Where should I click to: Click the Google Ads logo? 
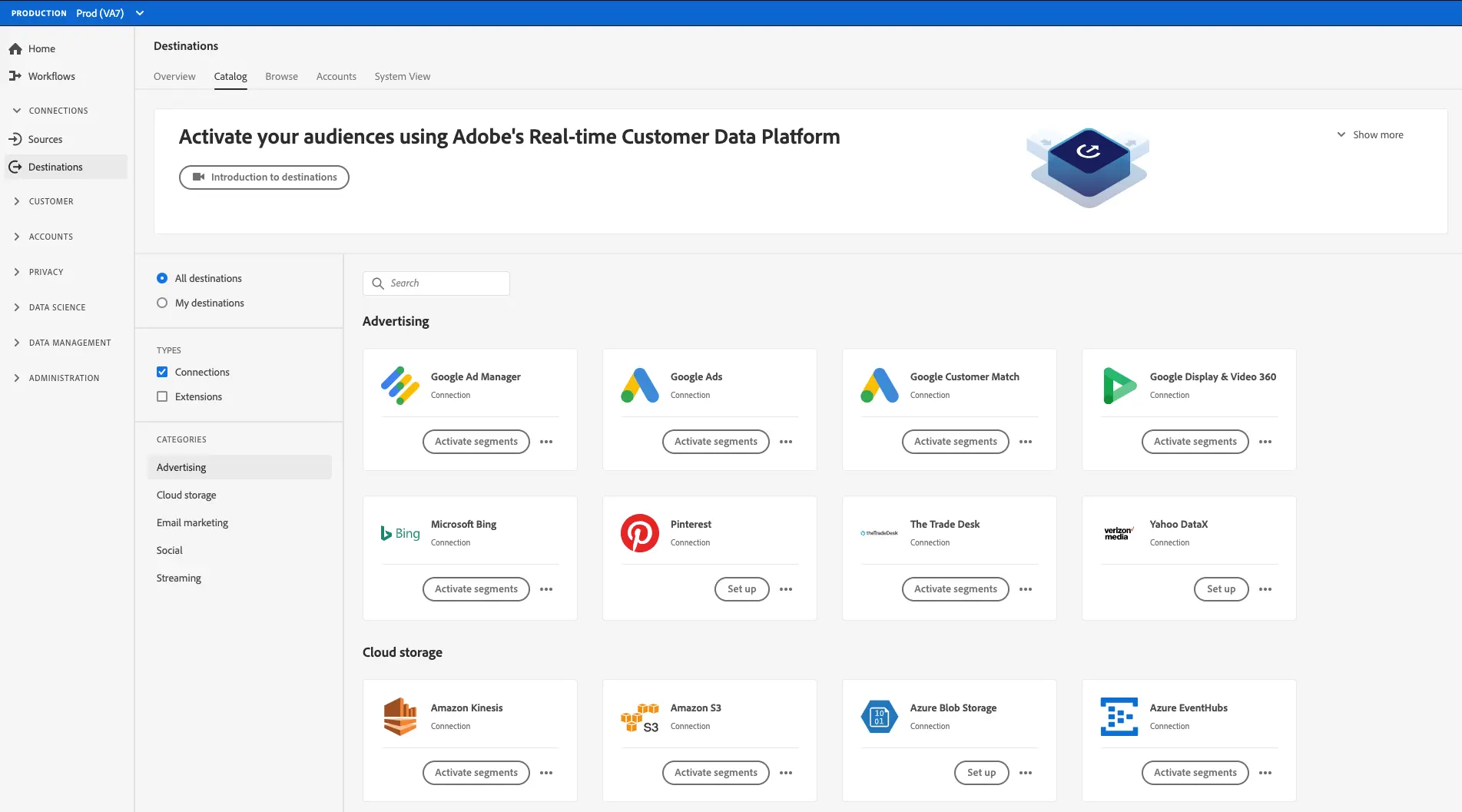[640, 386]
